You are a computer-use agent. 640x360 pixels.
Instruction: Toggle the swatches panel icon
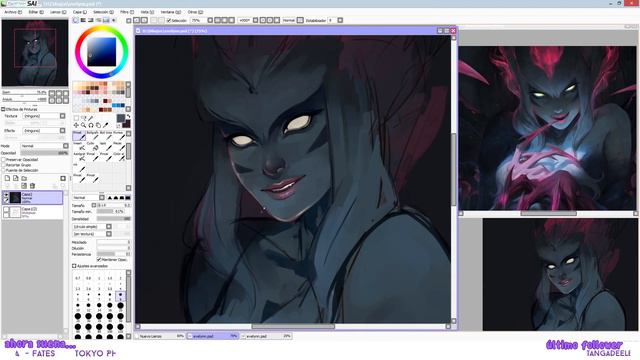click(x=106, y=20)
